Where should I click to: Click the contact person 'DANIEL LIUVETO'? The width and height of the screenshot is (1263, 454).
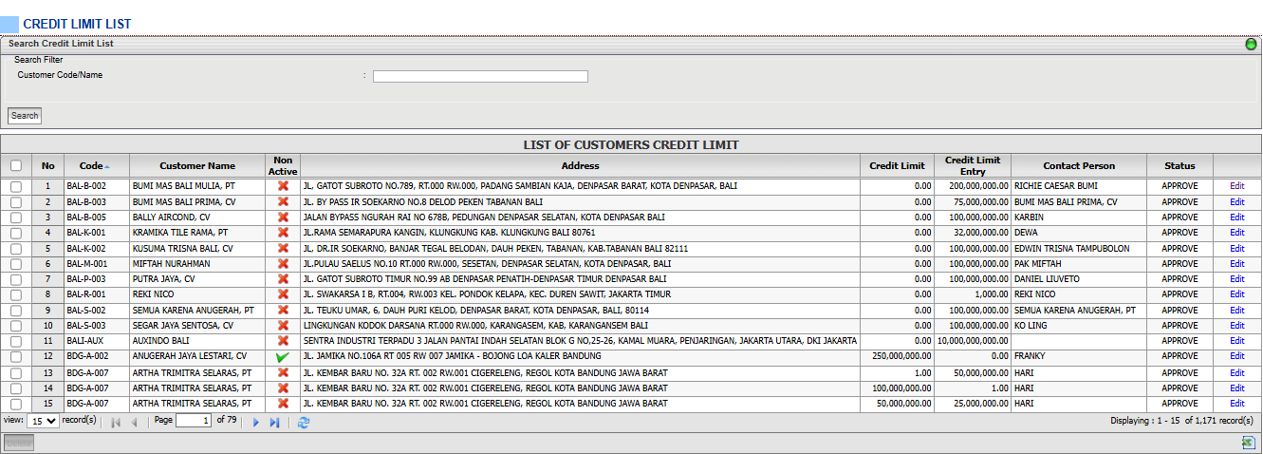[x=1047, y=279]
